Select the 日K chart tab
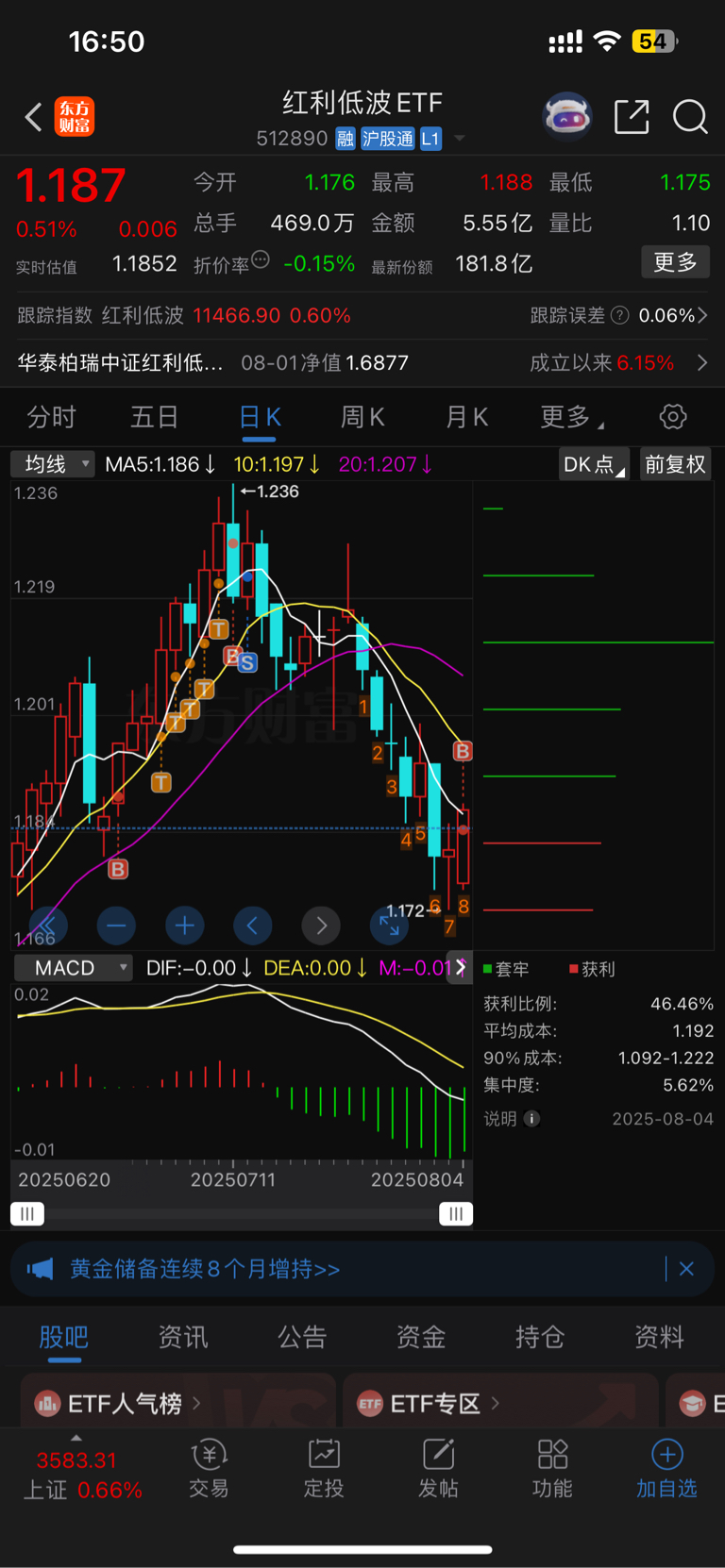 coord(260,416)
